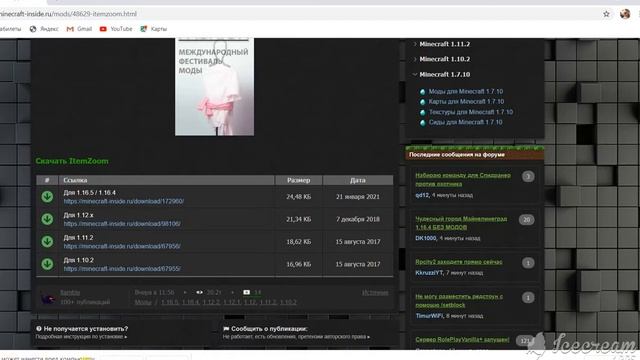Click the green download arrow for 1.12.x
Screen dimensions: 640x360
click(x=47, y=219)
